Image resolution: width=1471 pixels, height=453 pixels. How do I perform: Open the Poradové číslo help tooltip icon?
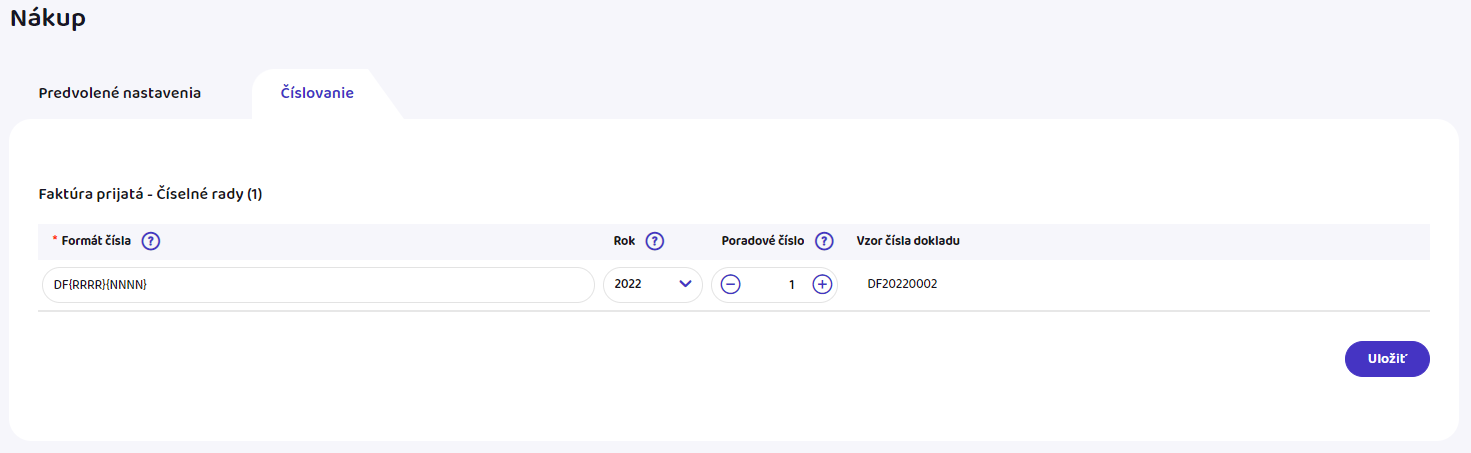point(824,241)
